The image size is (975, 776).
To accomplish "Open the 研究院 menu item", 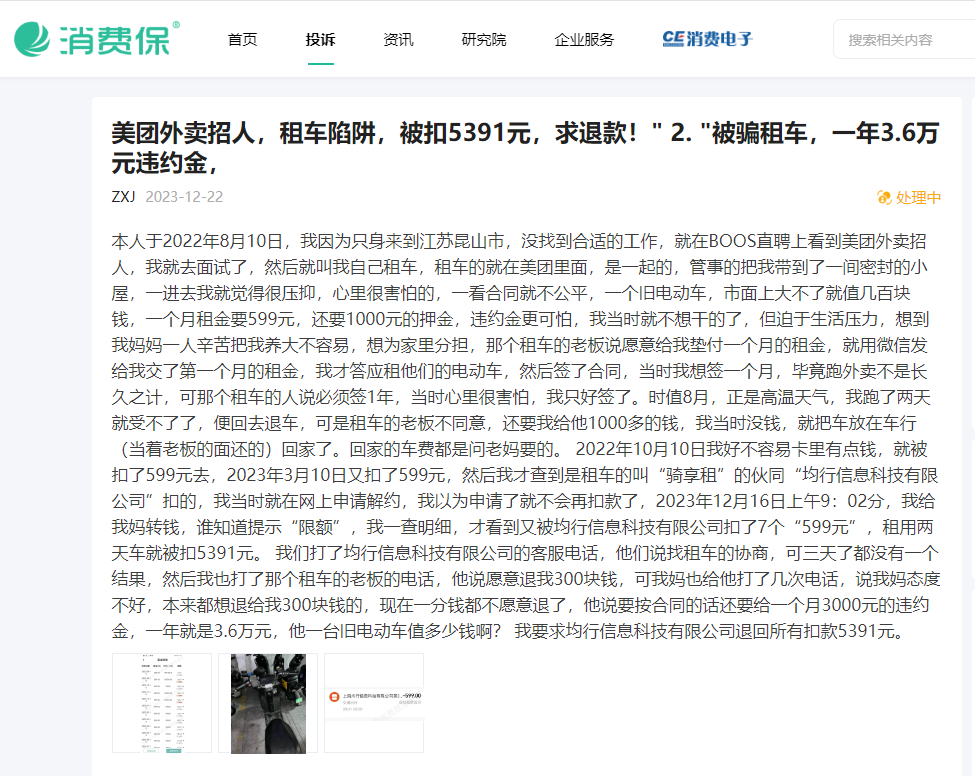I will (484, 40).
